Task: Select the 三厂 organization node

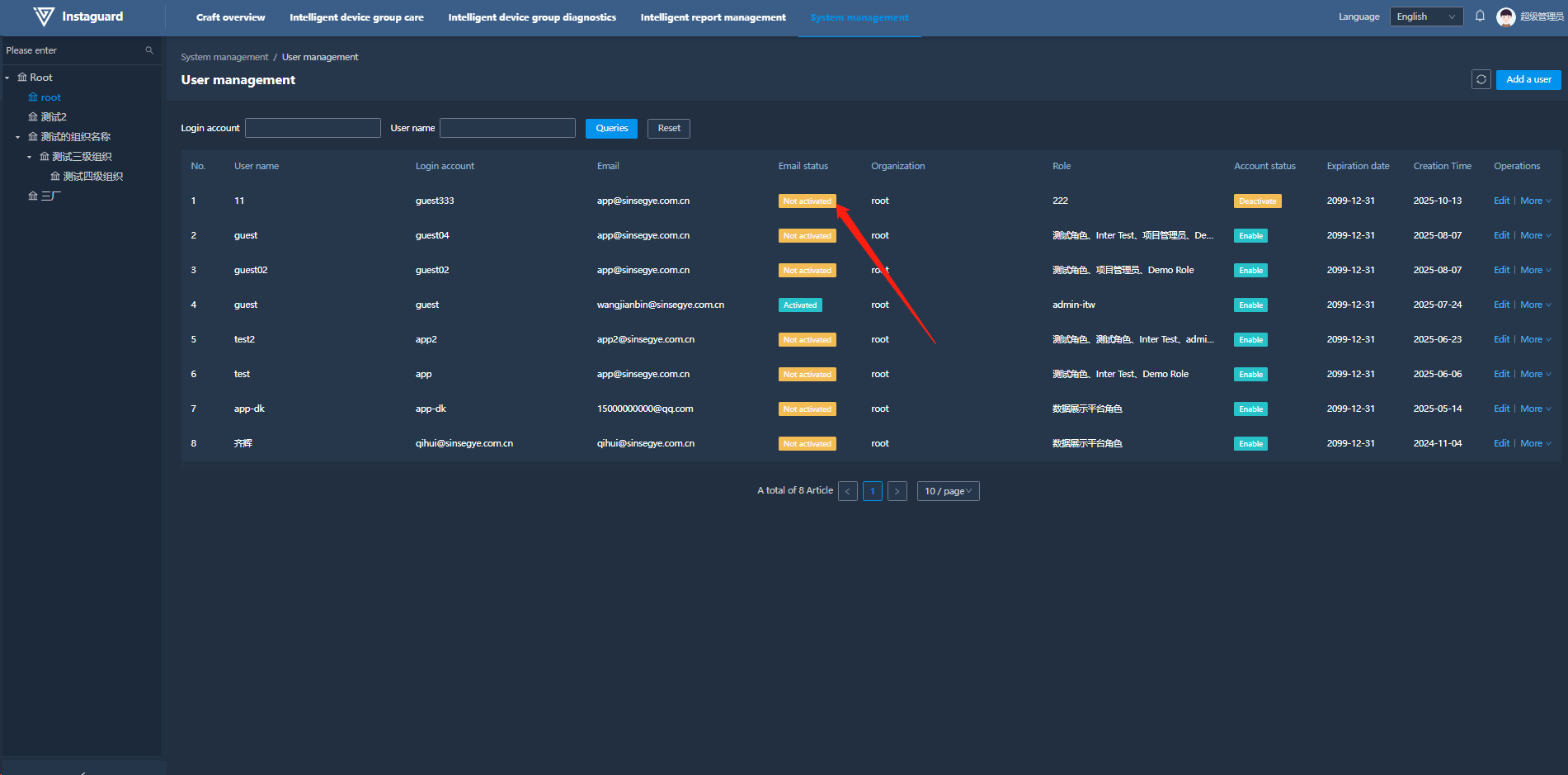Action: pyautogui.click(x=50, y=196)
